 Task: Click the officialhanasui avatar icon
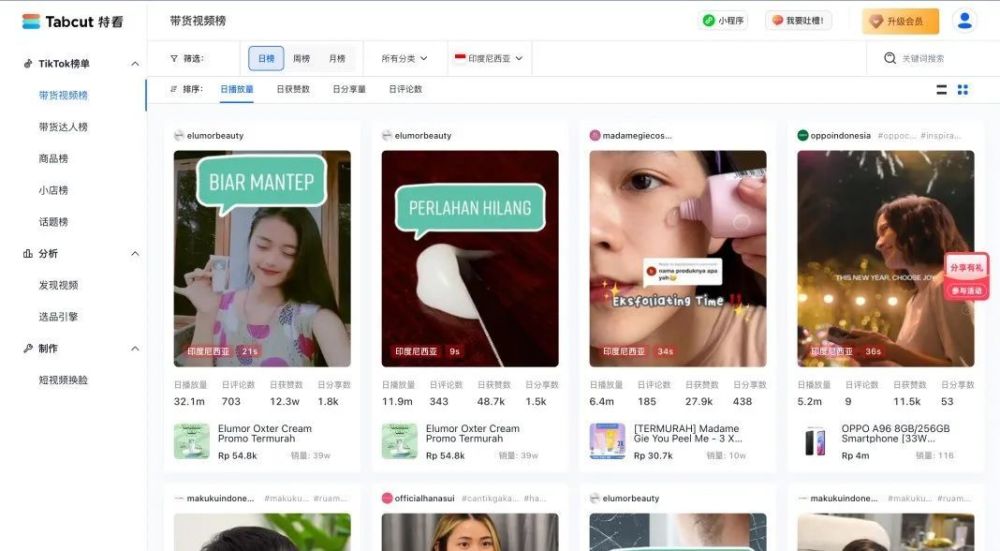[387, 498]
